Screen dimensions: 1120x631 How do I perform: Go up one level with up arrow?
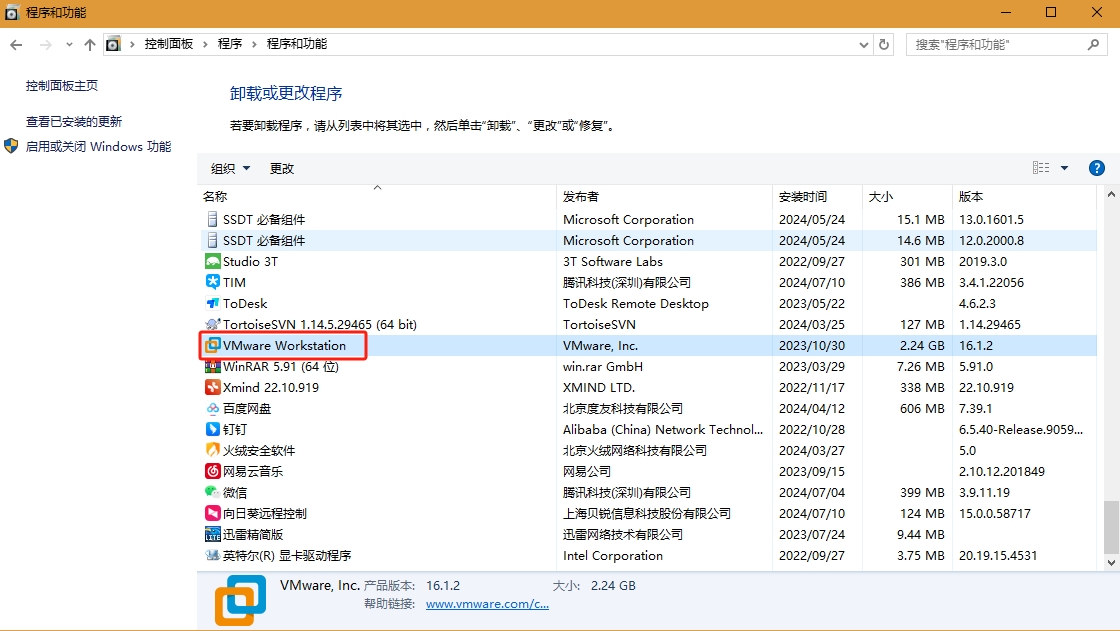coord(89,44)
